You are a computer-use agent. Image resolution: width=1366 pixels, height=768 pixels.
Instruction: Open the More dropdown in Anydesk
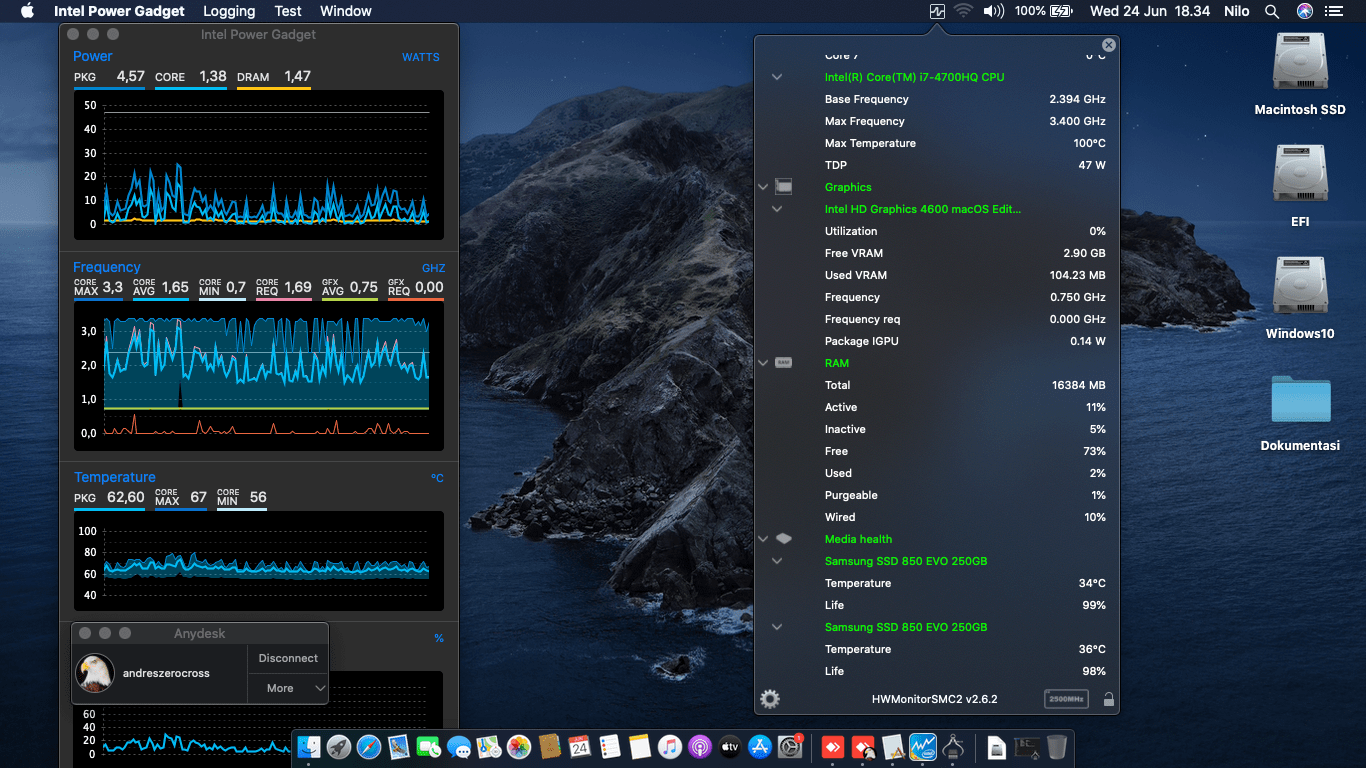click(288, 688)
